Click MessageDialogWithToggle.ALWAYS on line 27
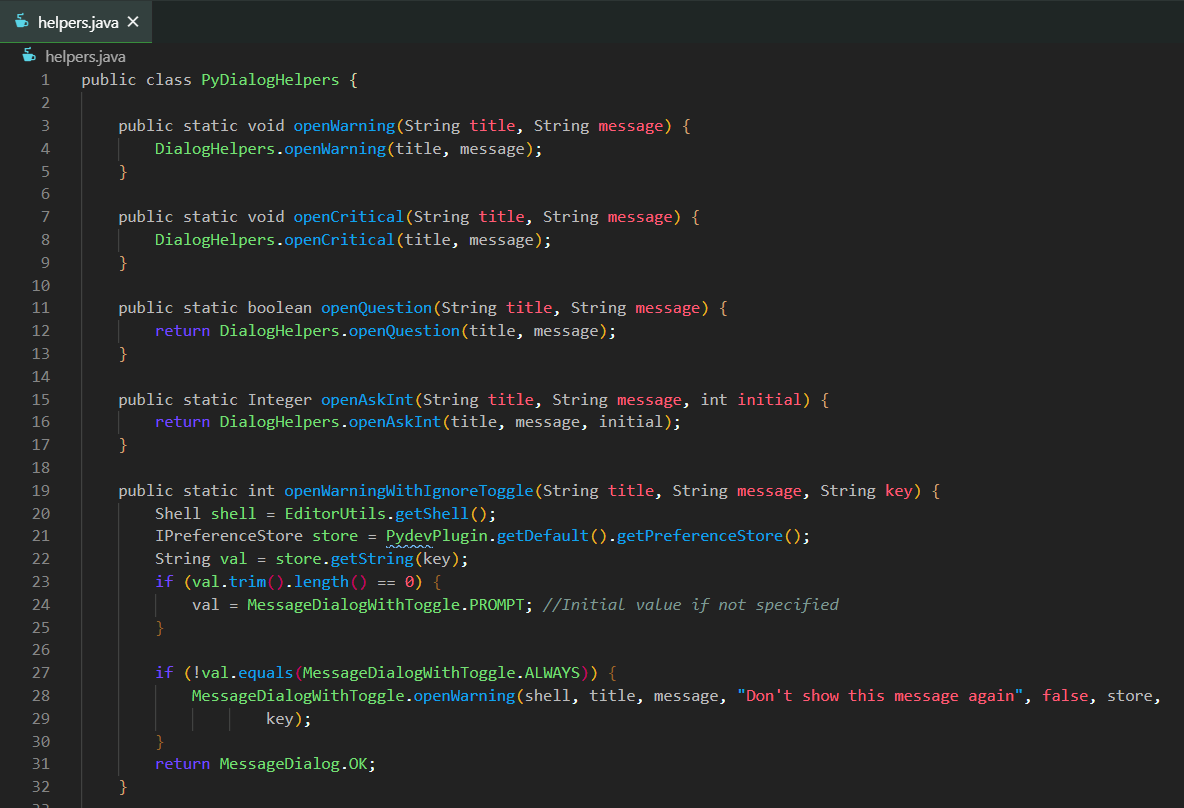 tap(441, 673)
